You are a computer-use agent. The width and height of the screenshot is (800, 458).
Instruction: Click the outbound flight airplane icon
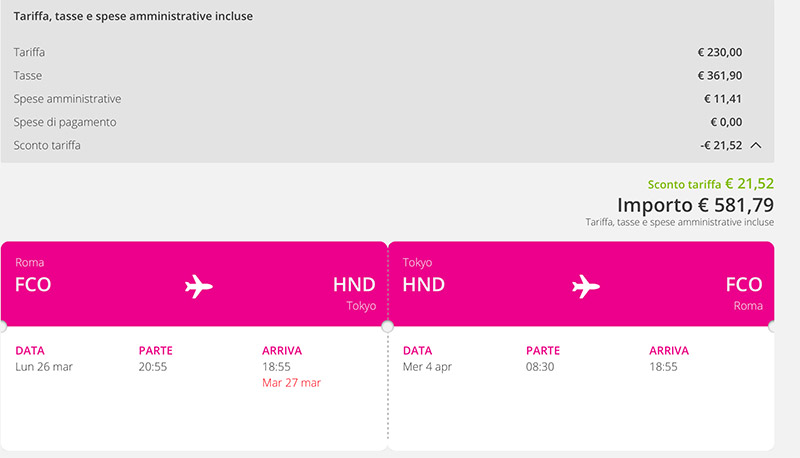click(x=199, y=286)
